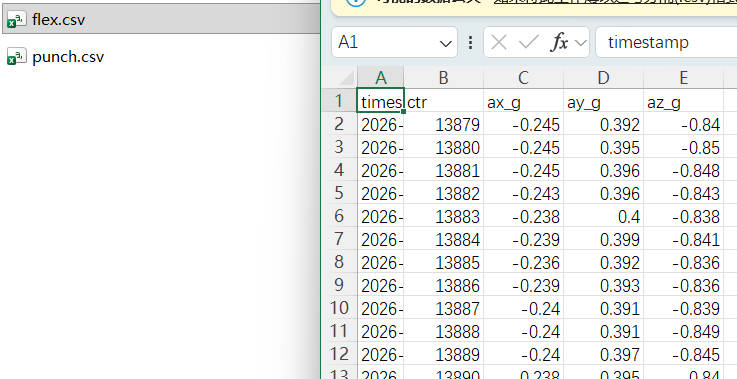Click cell with value 13881
This screenshot has width=737, height=379.
(443, 170)
